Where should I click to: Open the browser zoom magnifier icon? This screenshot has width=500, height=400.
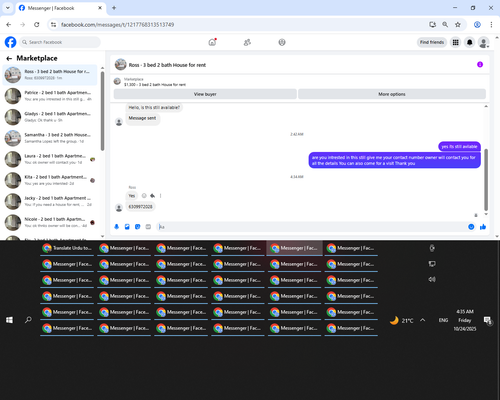(445, 25)
